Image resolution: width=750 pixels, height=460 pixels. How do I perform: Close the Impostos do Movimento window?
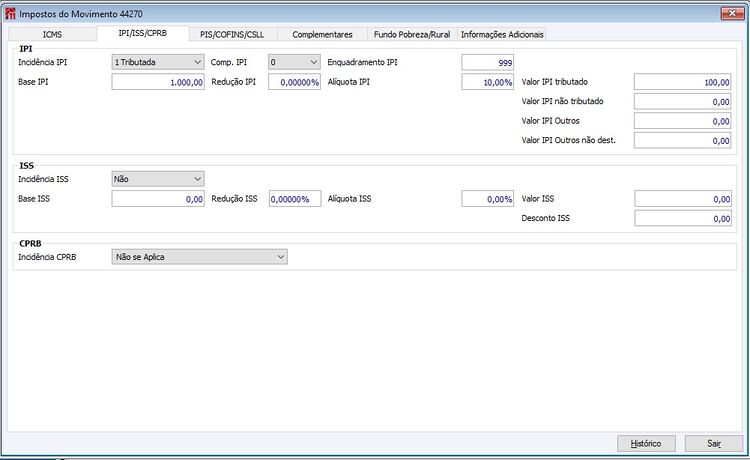(x=732, y=13)
